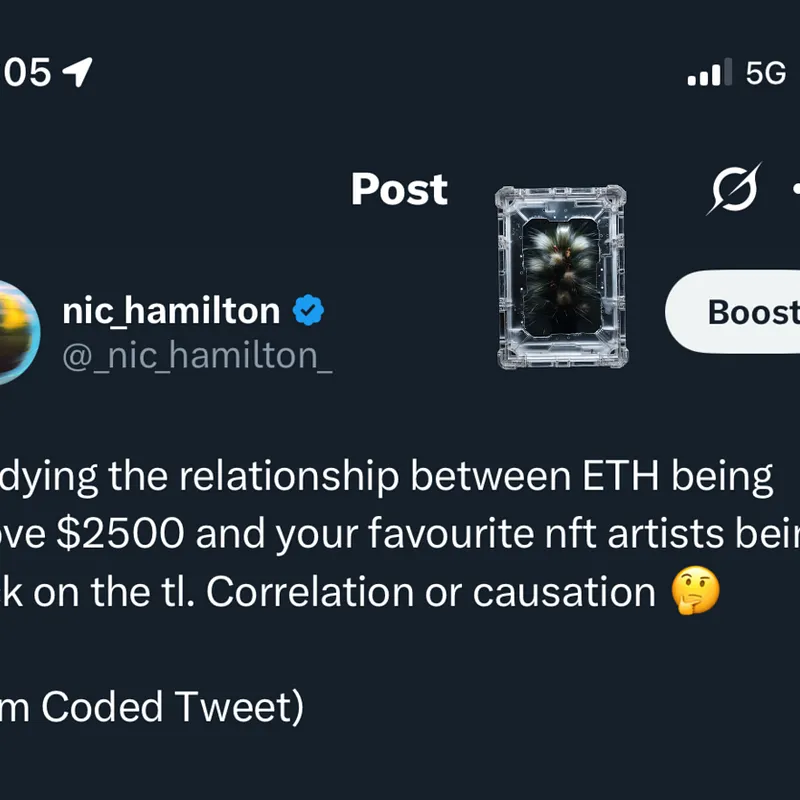View the framed NFT card image

561,277
